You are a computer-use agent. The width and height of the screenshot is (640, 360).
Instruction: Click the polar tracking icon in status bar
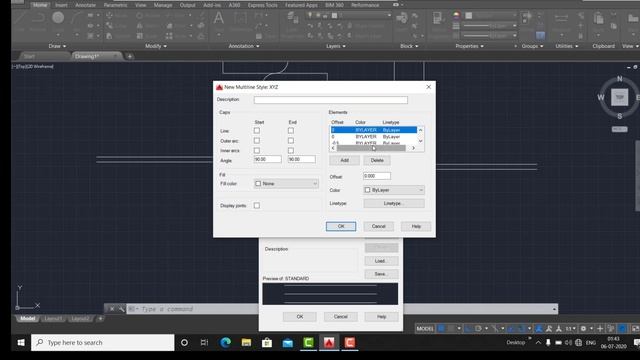click(x=478, y=328)
